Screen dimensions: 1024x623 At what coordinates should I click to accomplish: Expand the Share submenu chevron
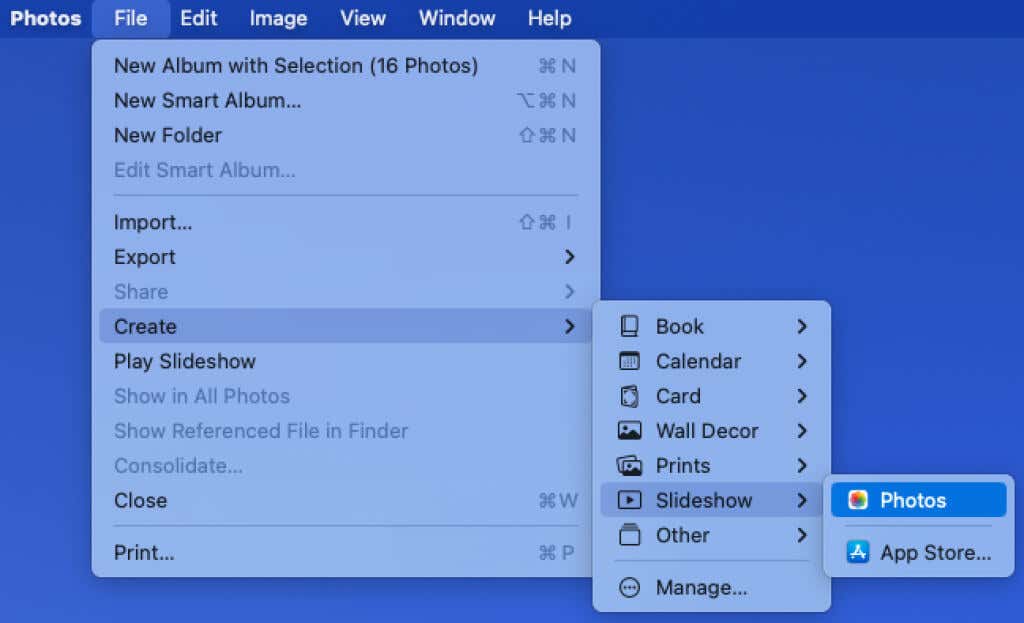click(569, 291)
